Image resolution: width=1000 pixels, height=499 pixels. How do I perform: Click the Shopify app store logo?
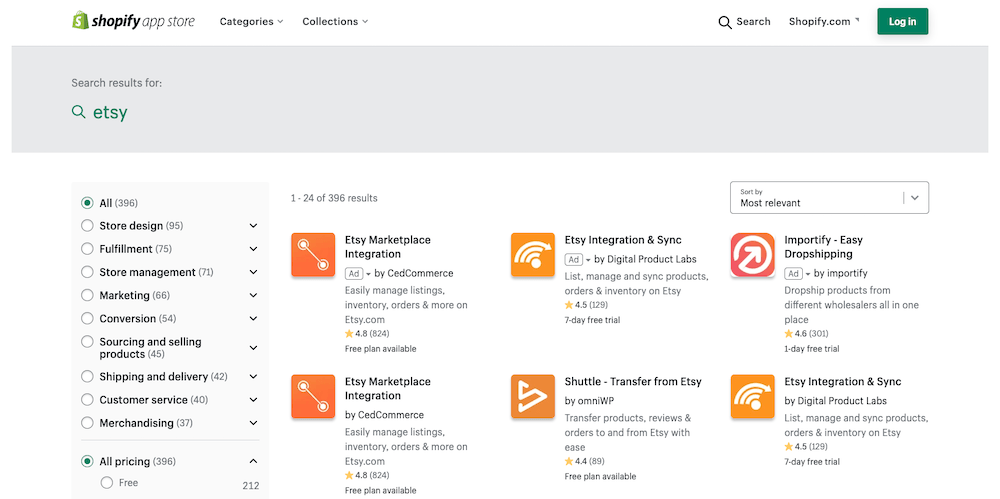click(x=133, y=21)
